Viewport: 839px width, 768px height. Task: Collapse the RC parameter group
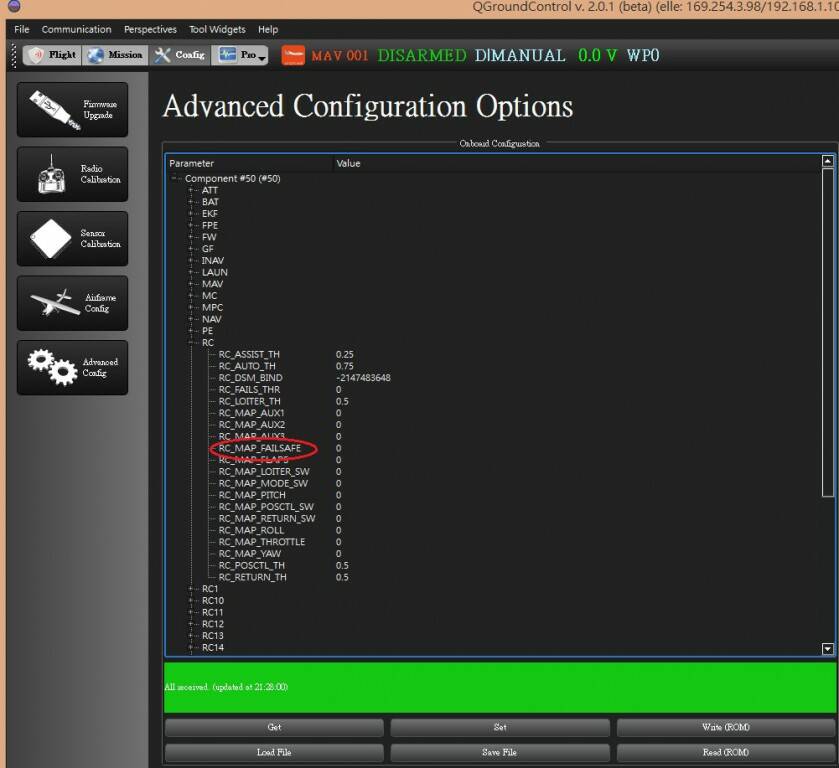click(190, 343)
